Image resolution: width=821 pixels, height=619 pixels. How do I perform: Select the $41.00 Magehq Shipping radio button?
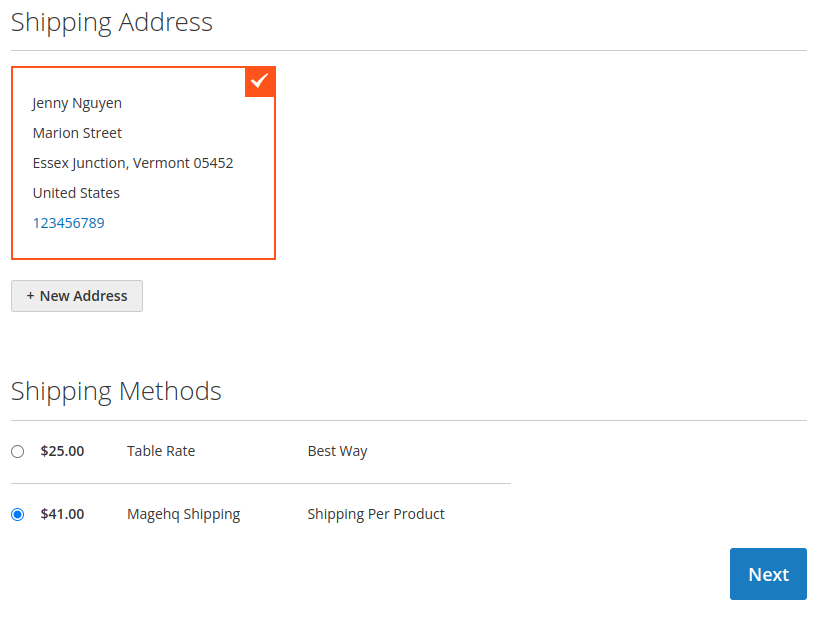pyautogui.click(x=18, y=514)
